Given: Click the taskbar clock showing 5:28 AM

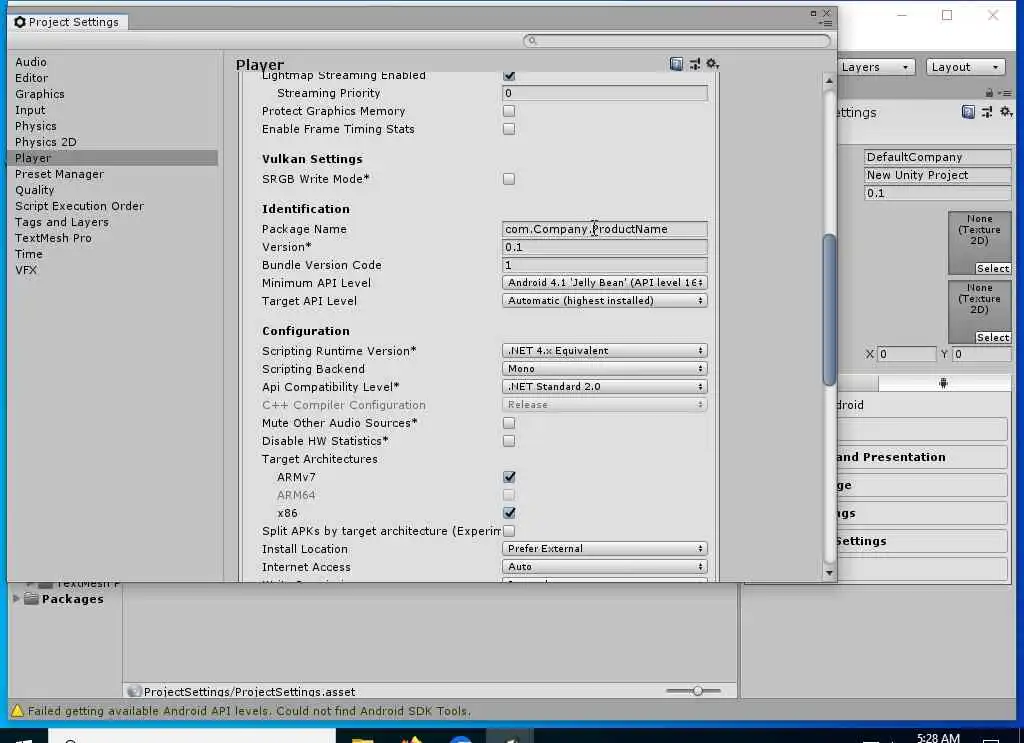Looking at the screenshot, I should pyautogui.click(x=938, y=737).
